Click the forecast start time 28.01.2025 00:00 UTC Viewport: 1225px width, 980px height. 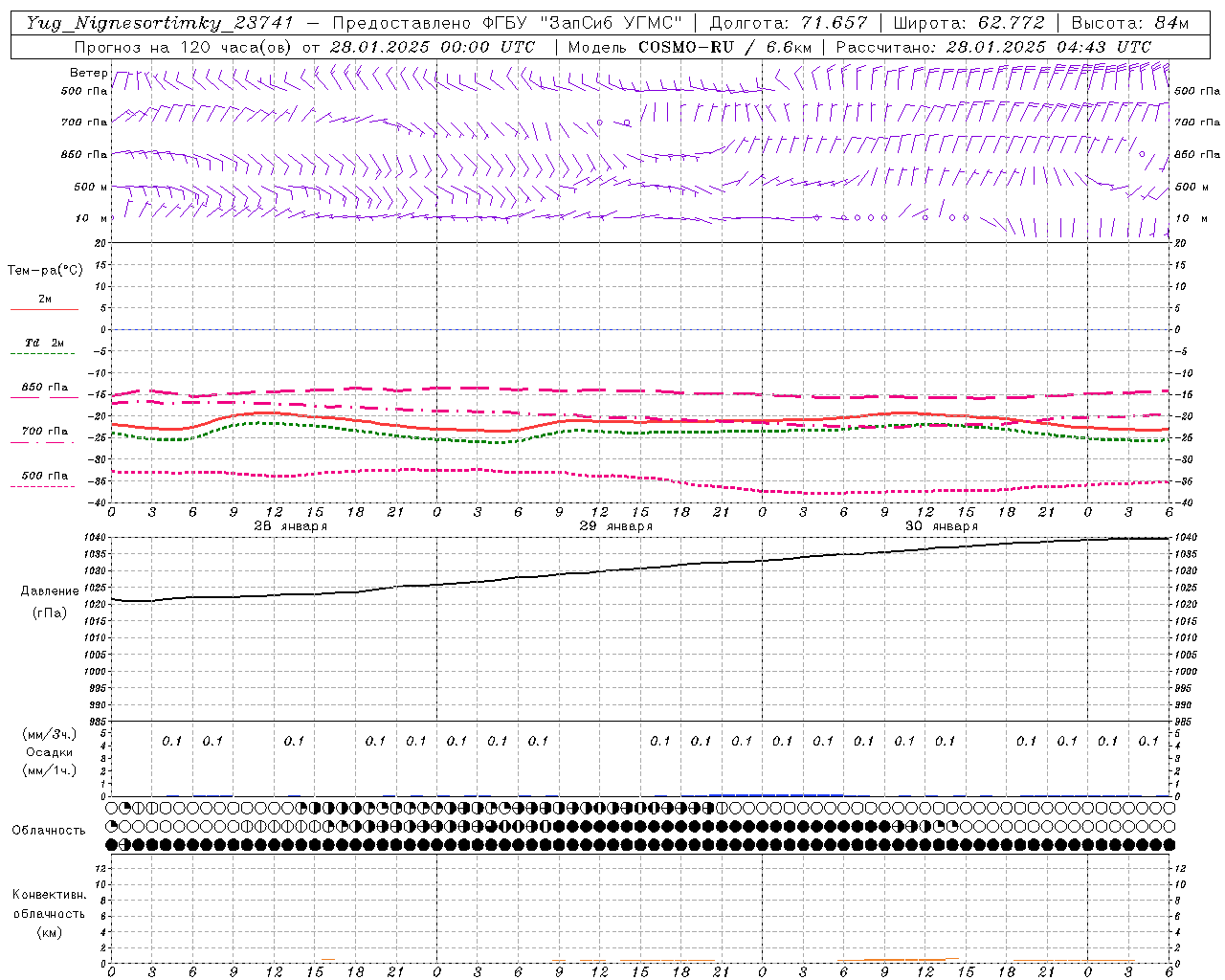432,47
